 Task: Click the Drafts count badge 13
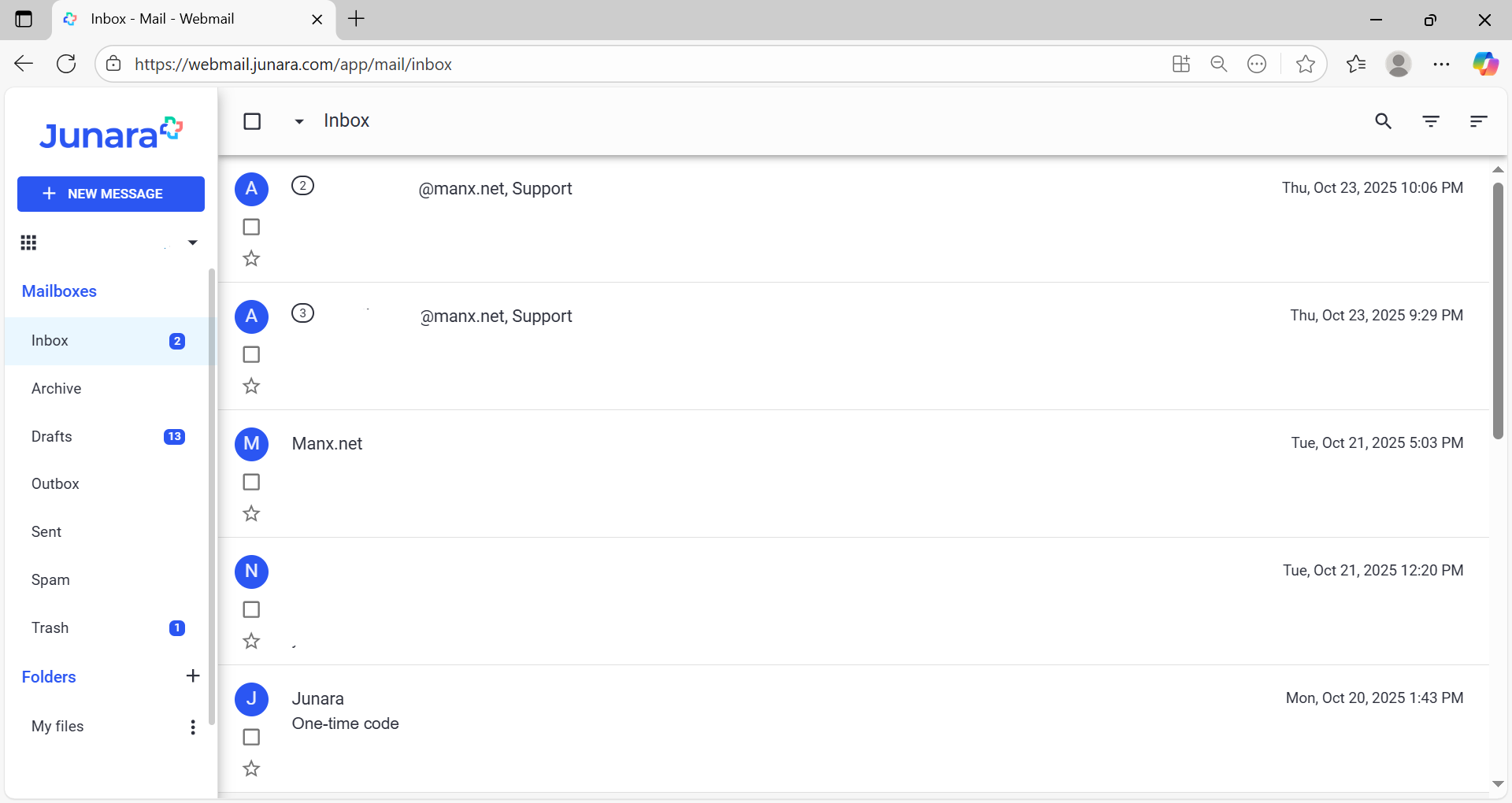pos(174,437)
